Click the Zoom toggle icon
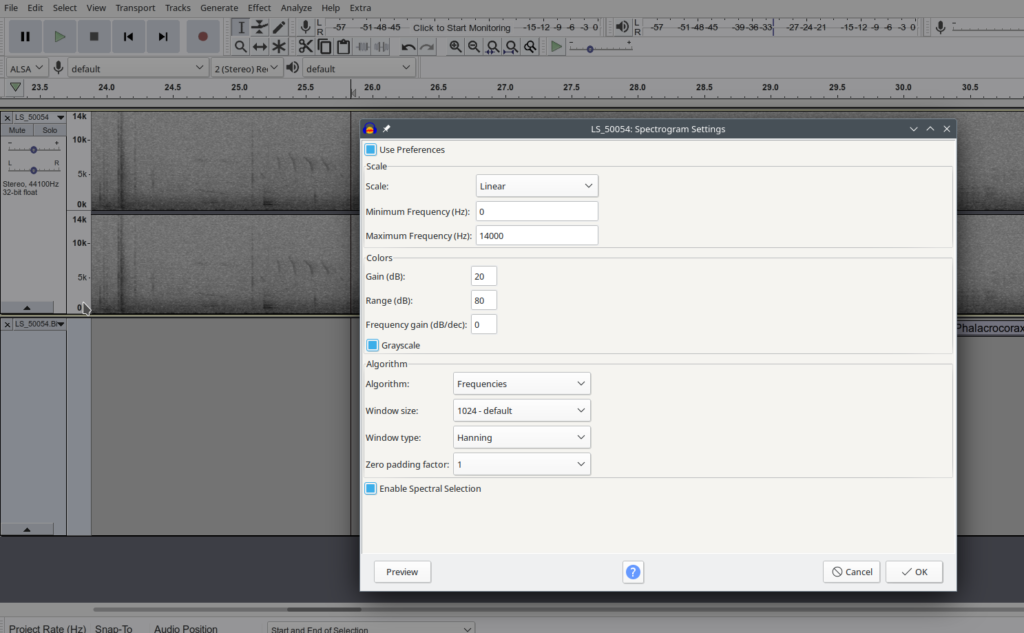This screenshot has width=1024, height=633. coord(530,46)
